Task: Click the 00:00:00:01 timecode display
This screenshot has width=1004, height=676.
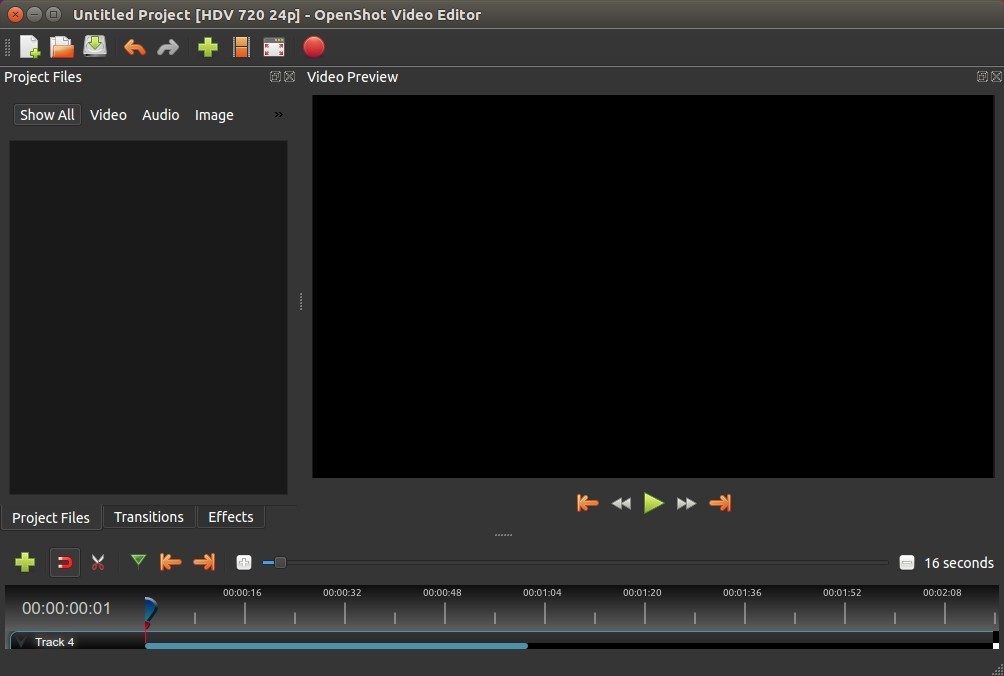Action: [x=67, y=608]
